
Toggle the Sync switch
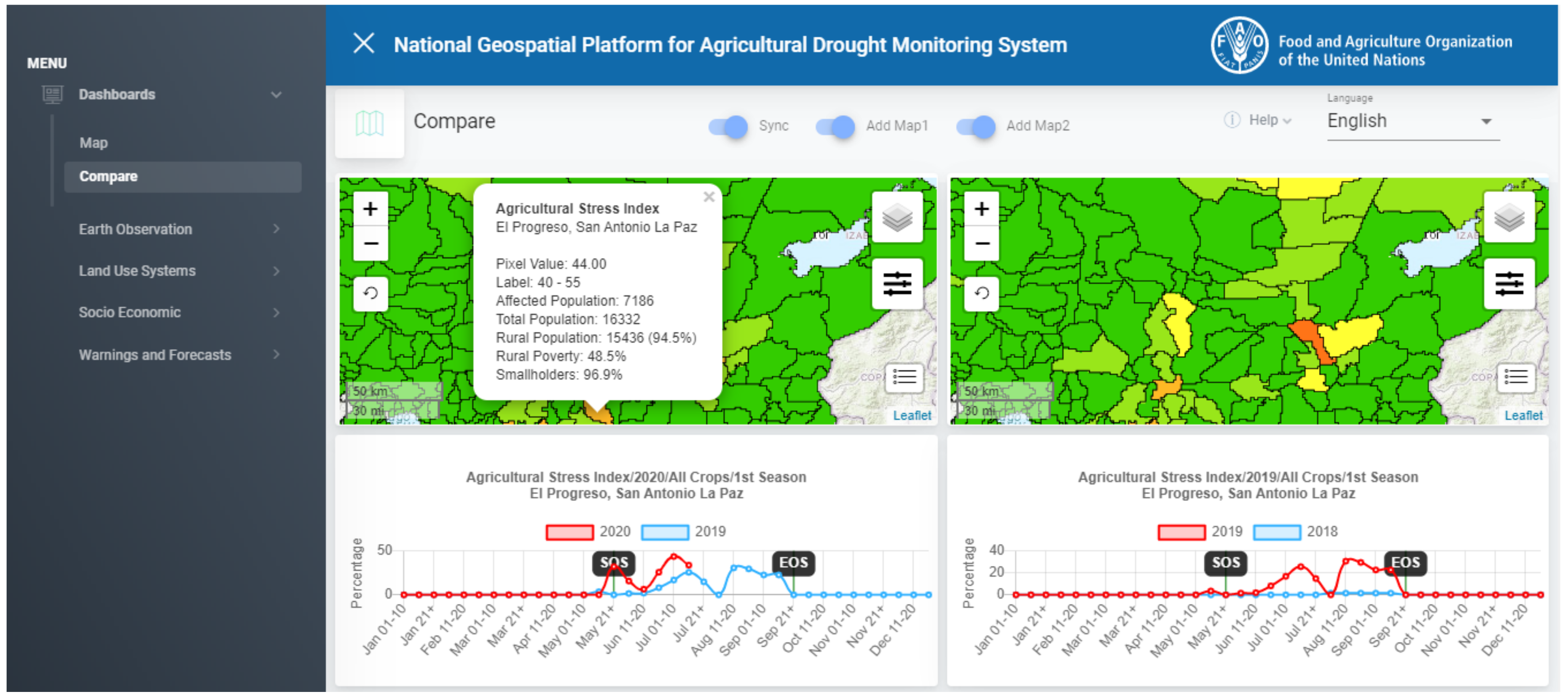[729, 126]
